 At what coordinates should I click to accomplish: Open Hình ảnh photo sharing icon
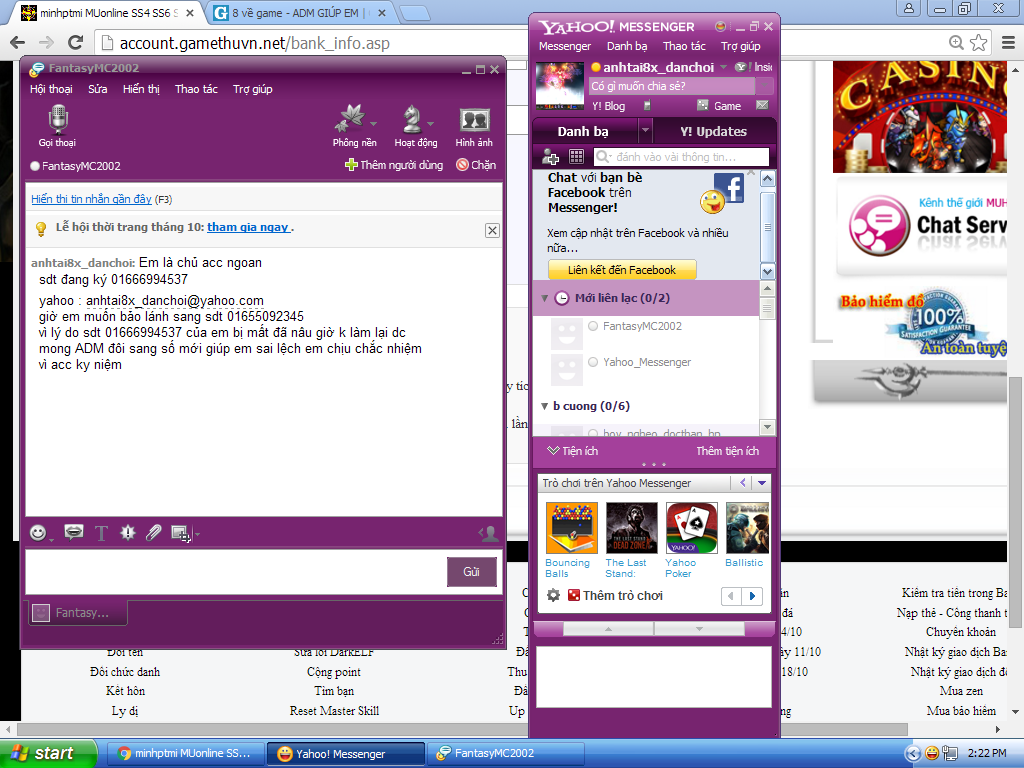click(x=474, y=127)
